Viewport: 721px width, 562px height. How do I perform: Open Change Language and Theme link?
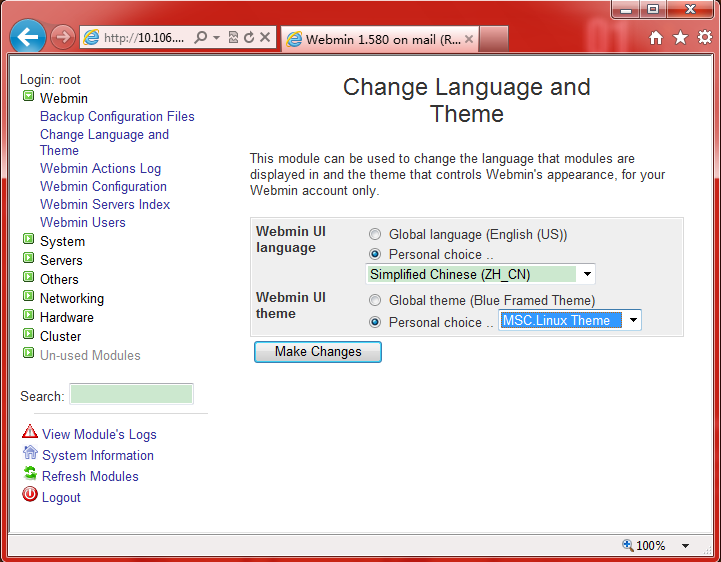tap(104, 142)
